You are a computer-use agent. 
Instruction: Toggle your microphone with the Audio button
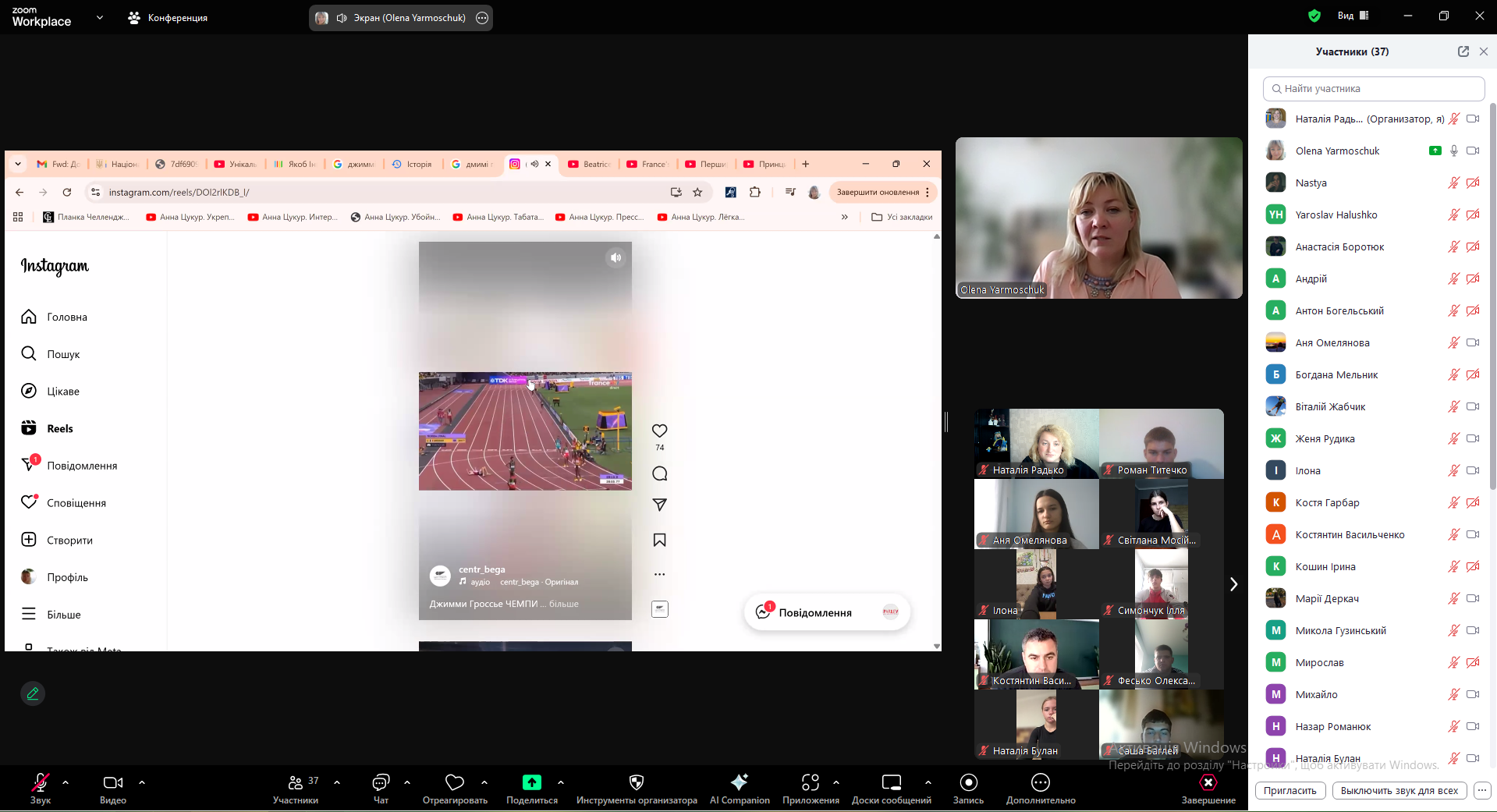[x=41, y=783]
